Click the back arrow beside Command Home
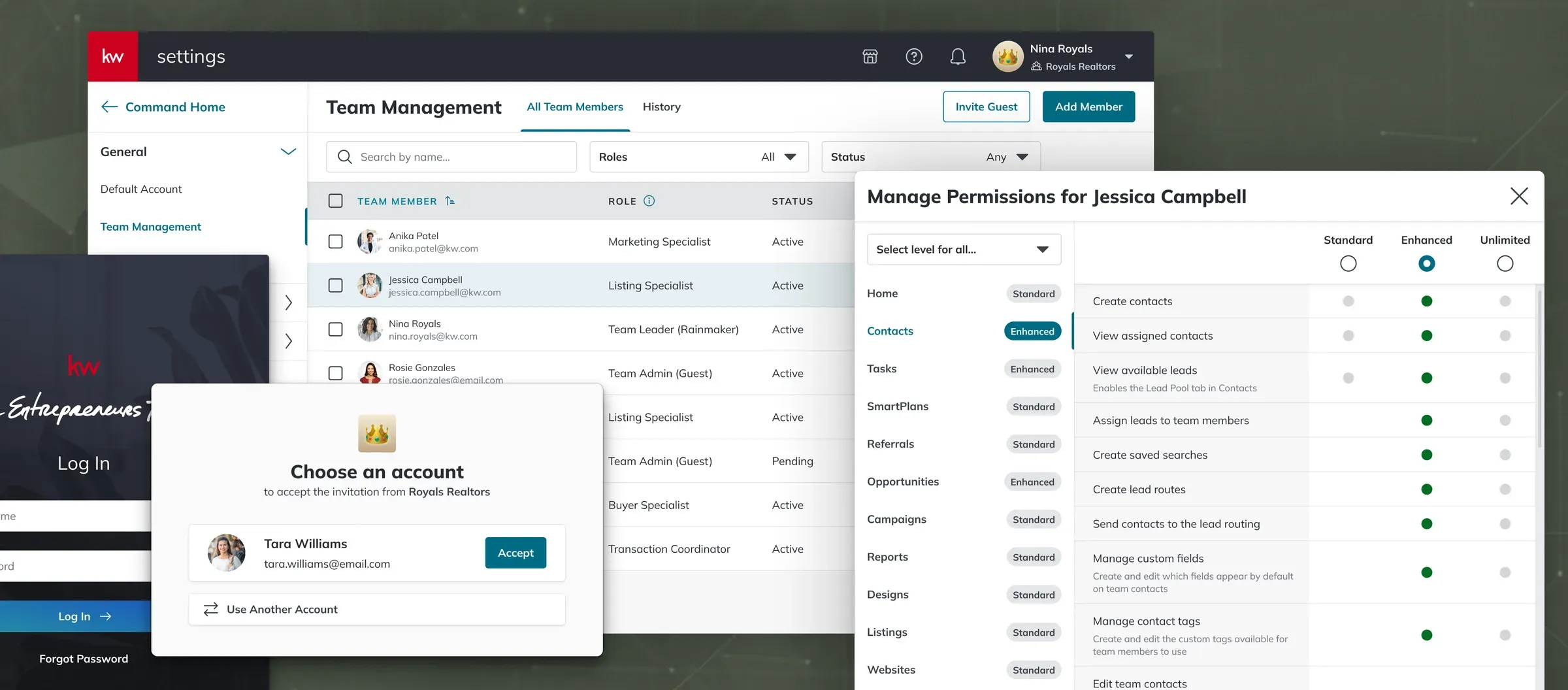This screenshot has height=690, width=1568. point(110,107)
